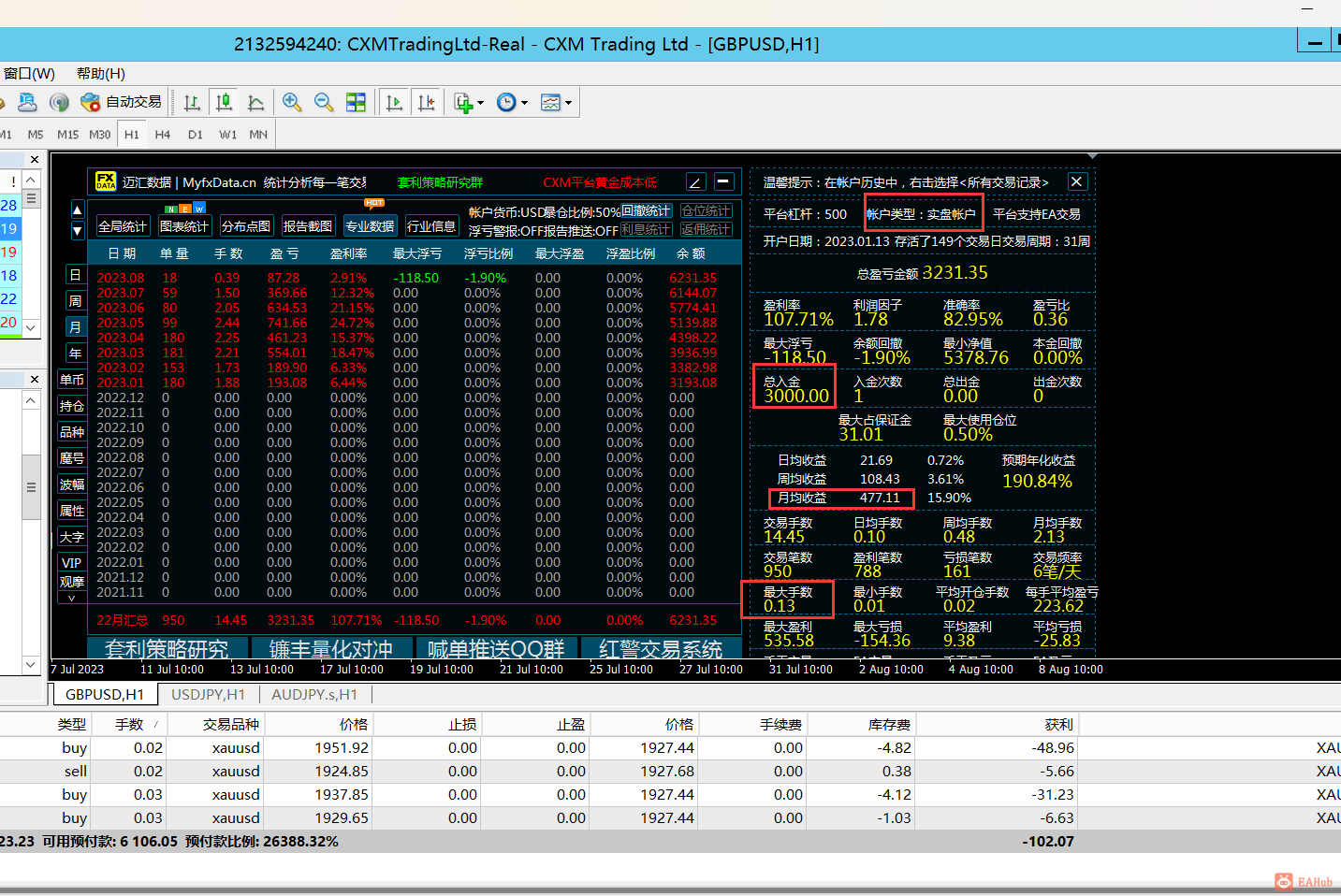1341x896 pixels.
Task: Select the H1 timeframe
Action: click(132, 135)
